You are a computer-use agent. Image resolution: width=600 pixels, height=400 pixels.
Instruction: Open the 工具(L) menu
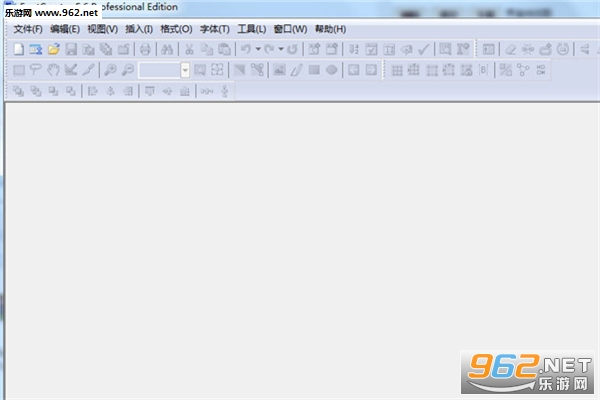pyautogui.click(x=252, y=29)
